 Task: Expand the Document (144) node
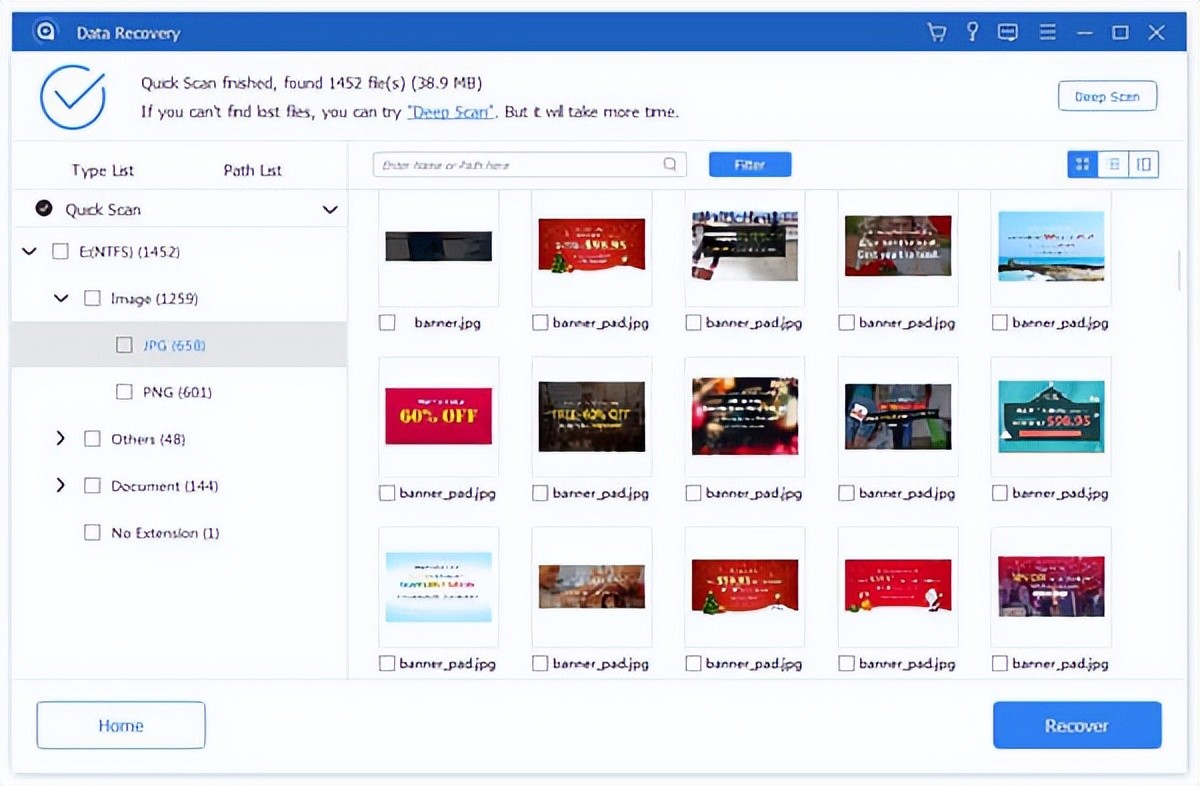point(60,486)
